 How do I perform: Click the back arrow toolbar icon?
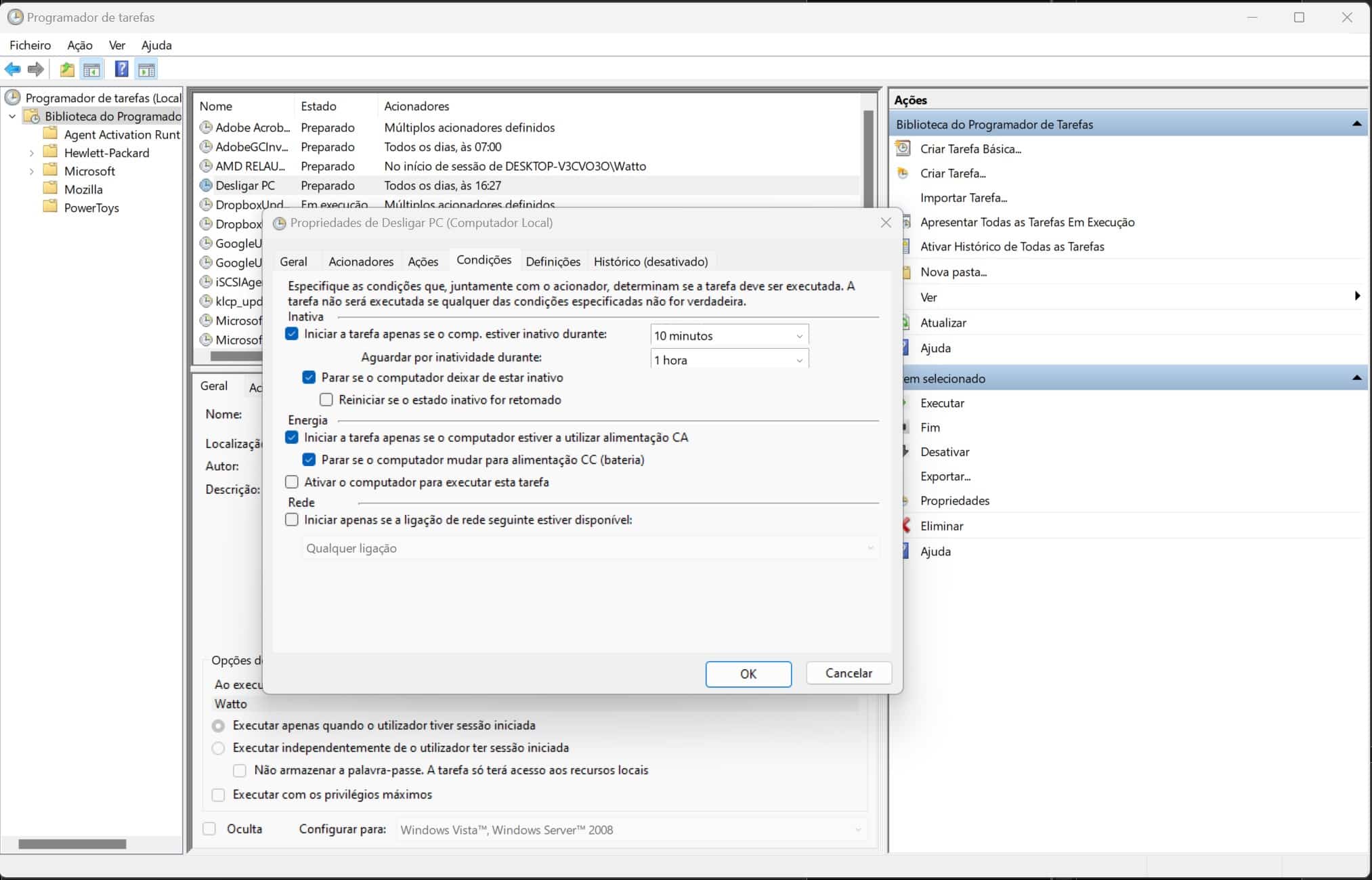12,69
